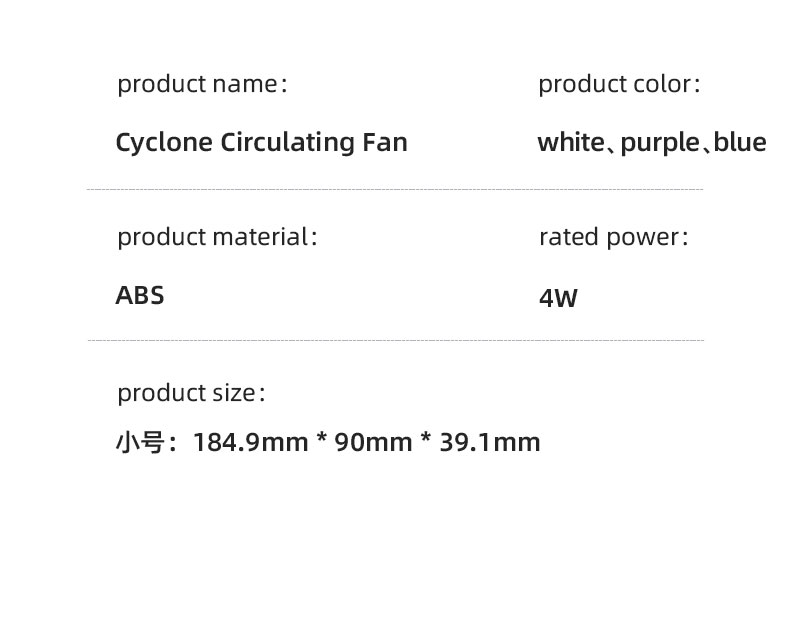The height and width of the screenshot is (631, 790).
Task: Click the "product color:" label
Action: point(619,84)
